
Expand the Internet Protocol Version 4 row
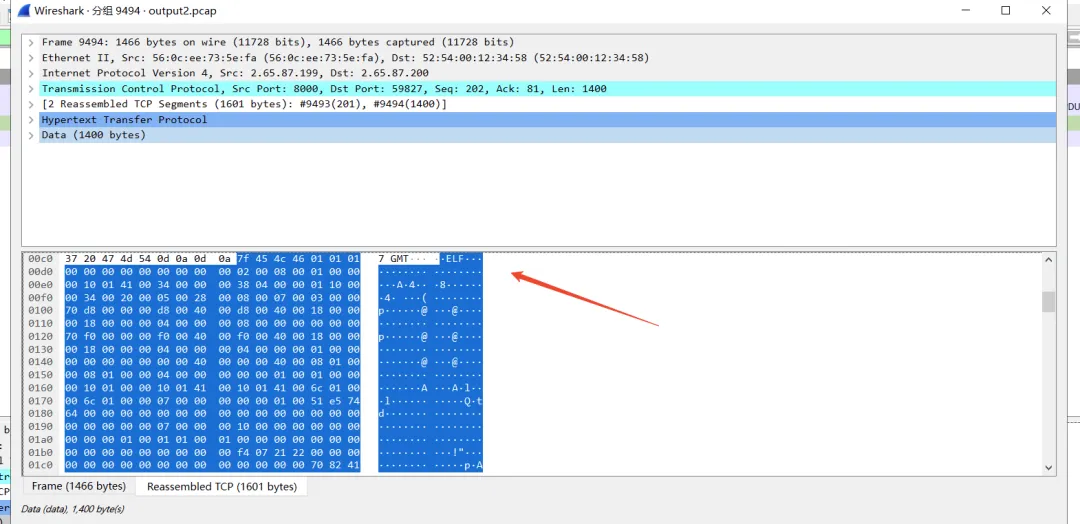pyautogui.click(x=31, y=73)
